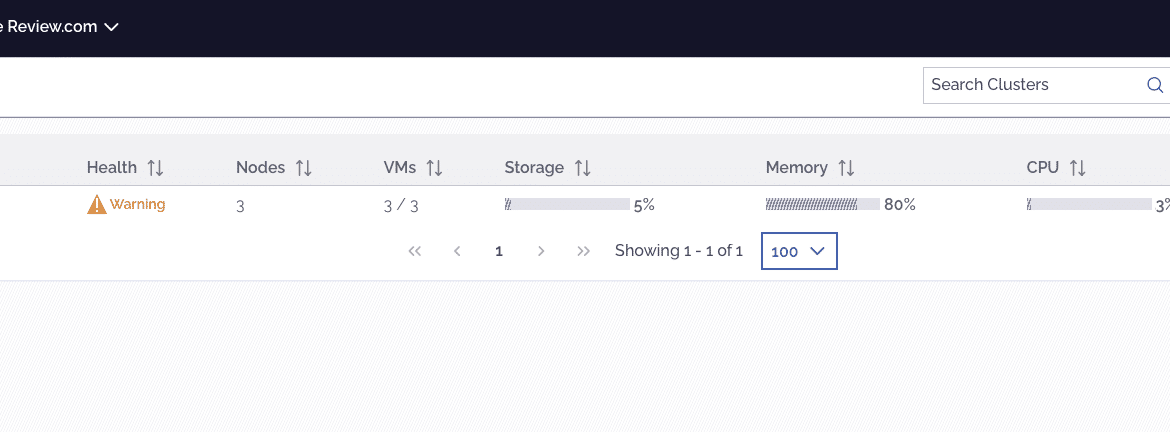Click the Storage 5% usage bar

[567, 204]
